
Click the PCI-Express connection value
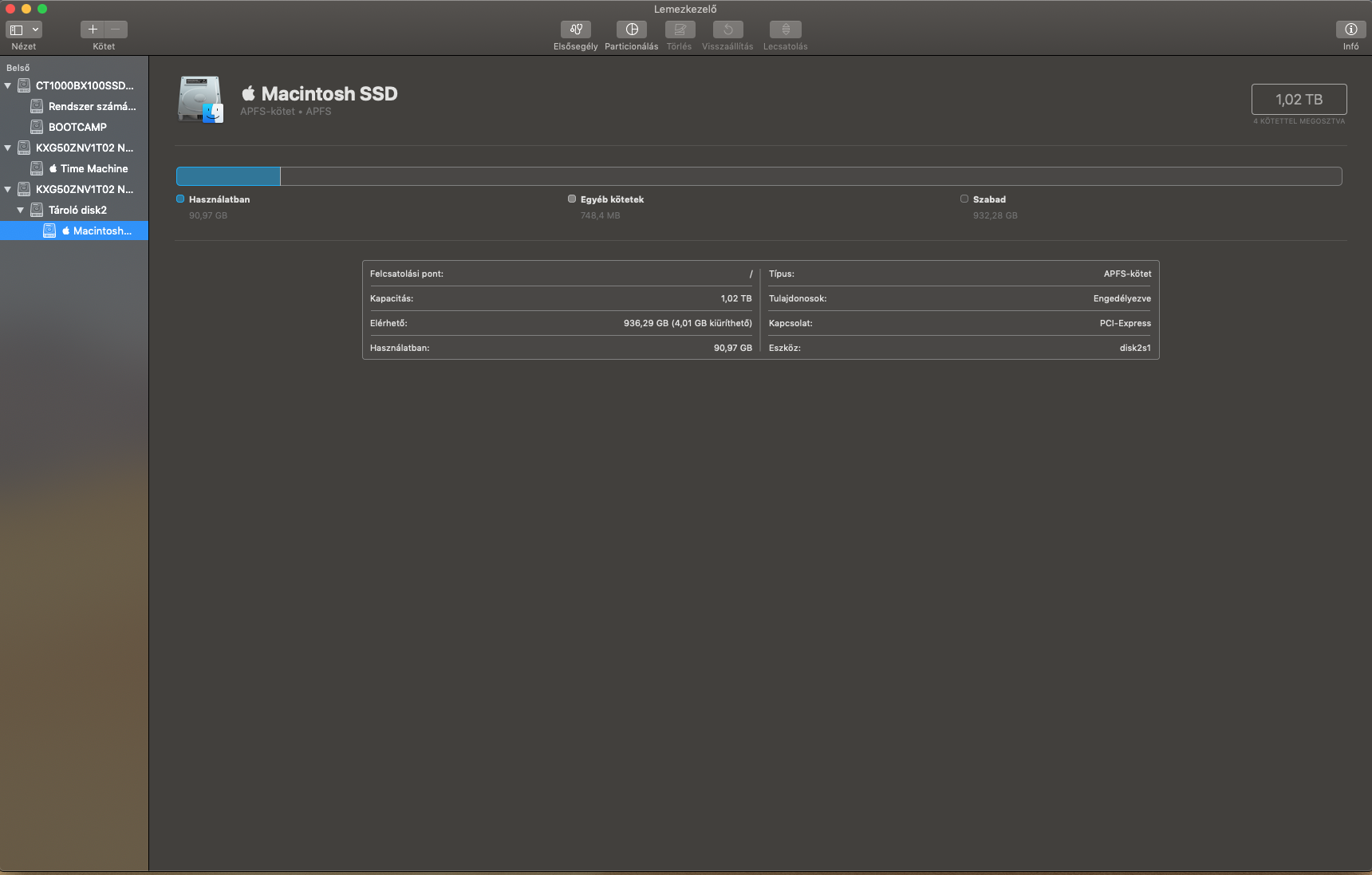1125,323
